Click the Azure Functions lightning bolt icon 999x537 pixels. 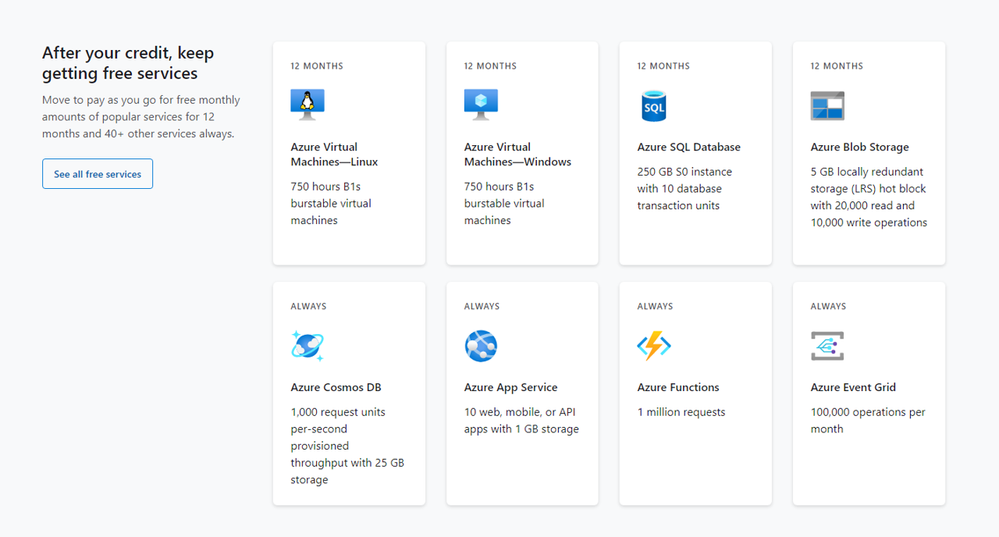tap(654, 346)
